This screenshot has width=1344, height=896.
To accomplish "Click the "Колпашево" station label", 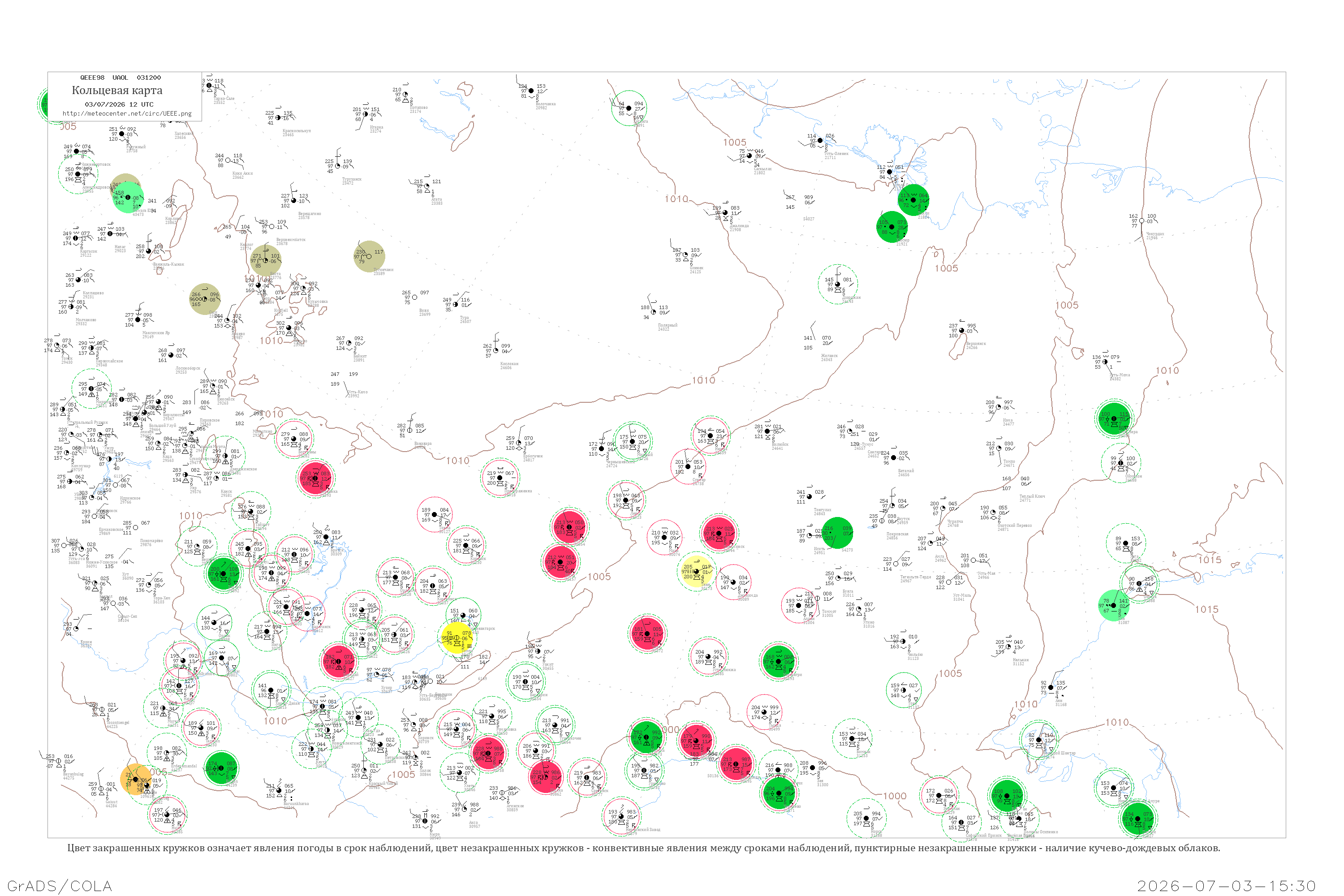I will tap(93, 293).
